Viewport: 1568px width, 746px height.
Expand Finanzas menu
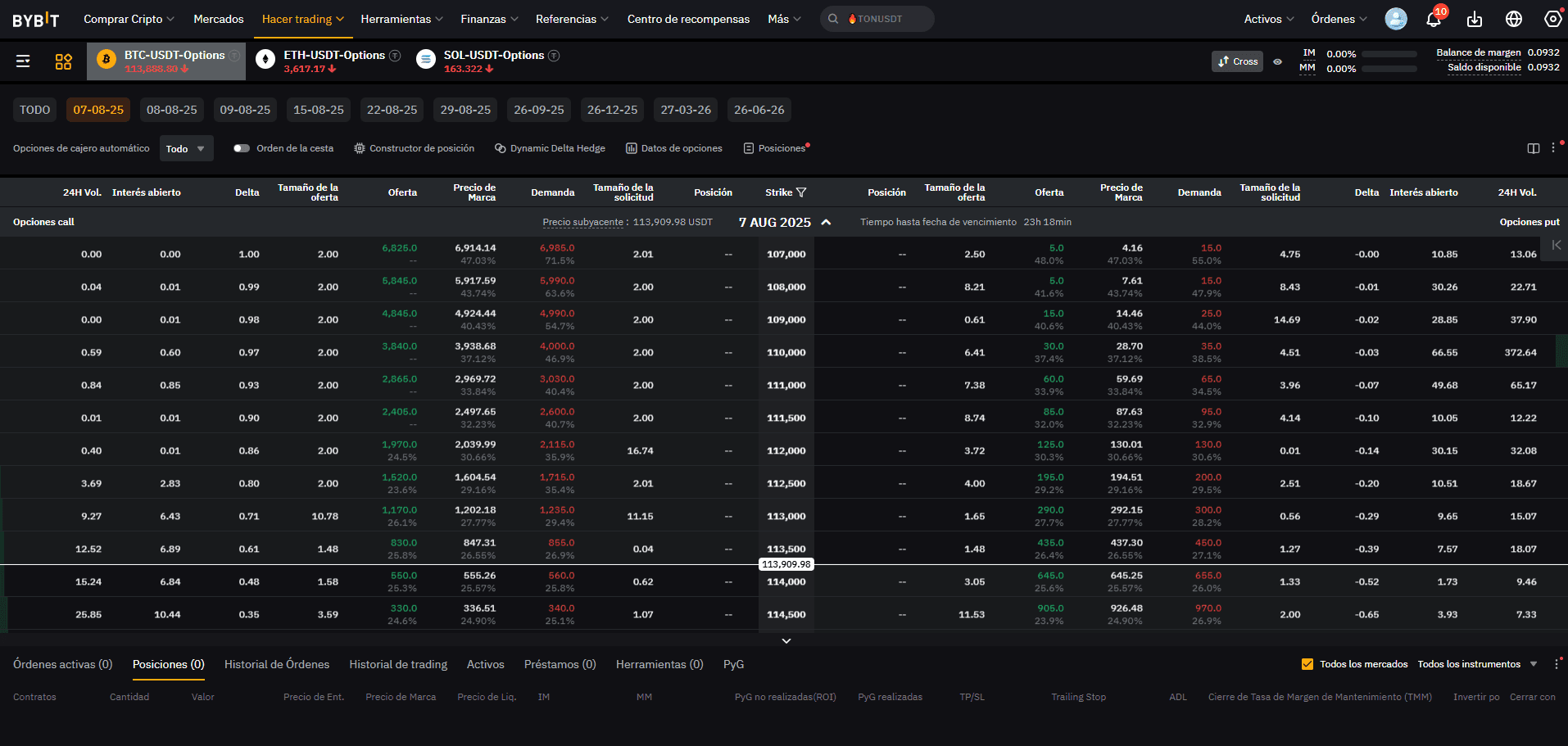[x=489, y=19]
